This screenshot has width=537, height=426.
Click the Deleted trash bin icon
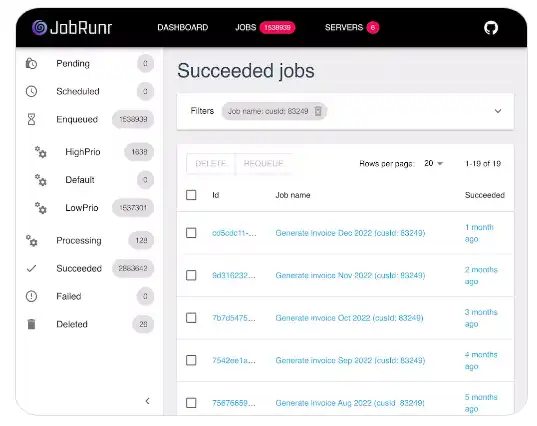[x=31, y=324]
